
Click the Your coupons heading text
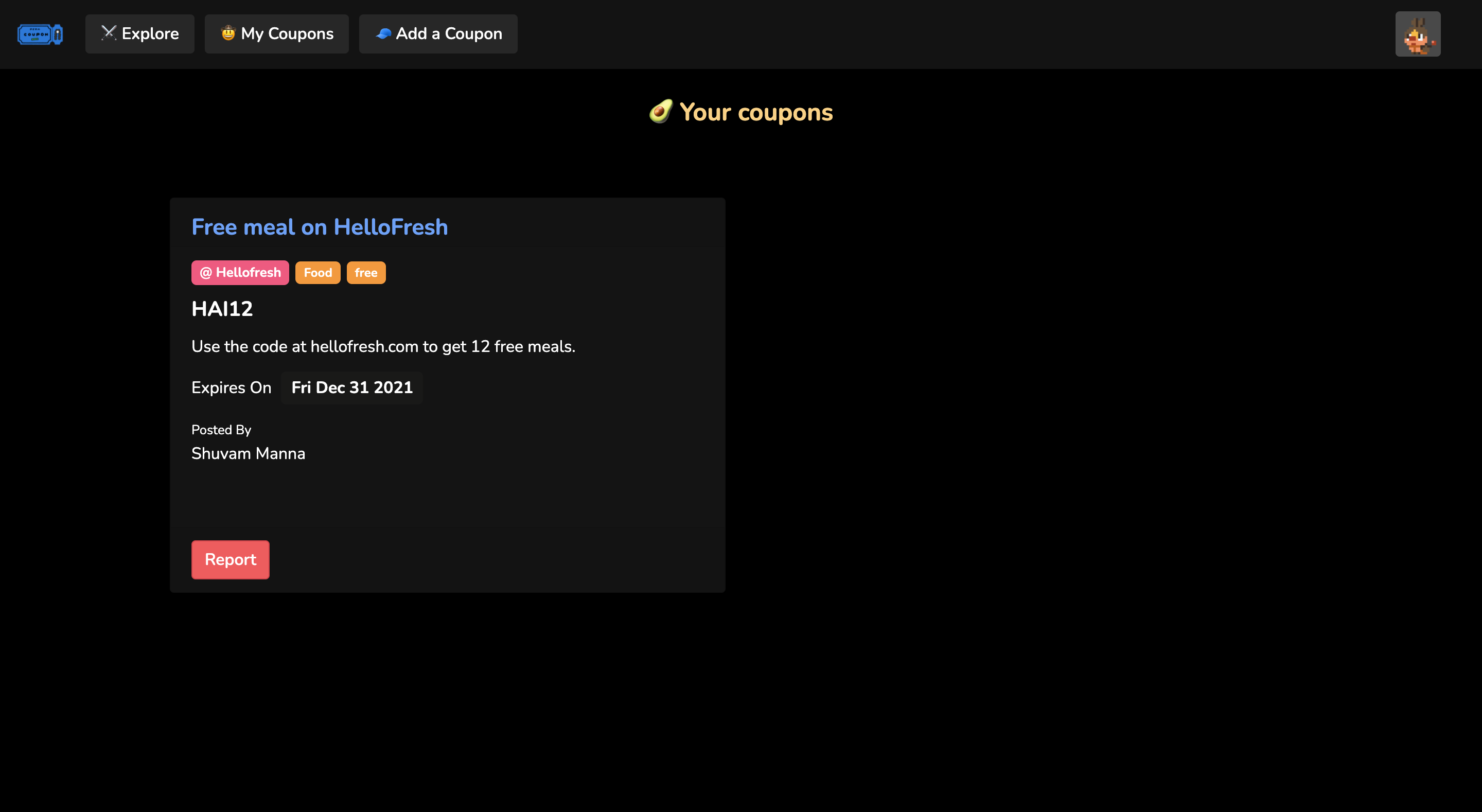(x=755, y=112)
